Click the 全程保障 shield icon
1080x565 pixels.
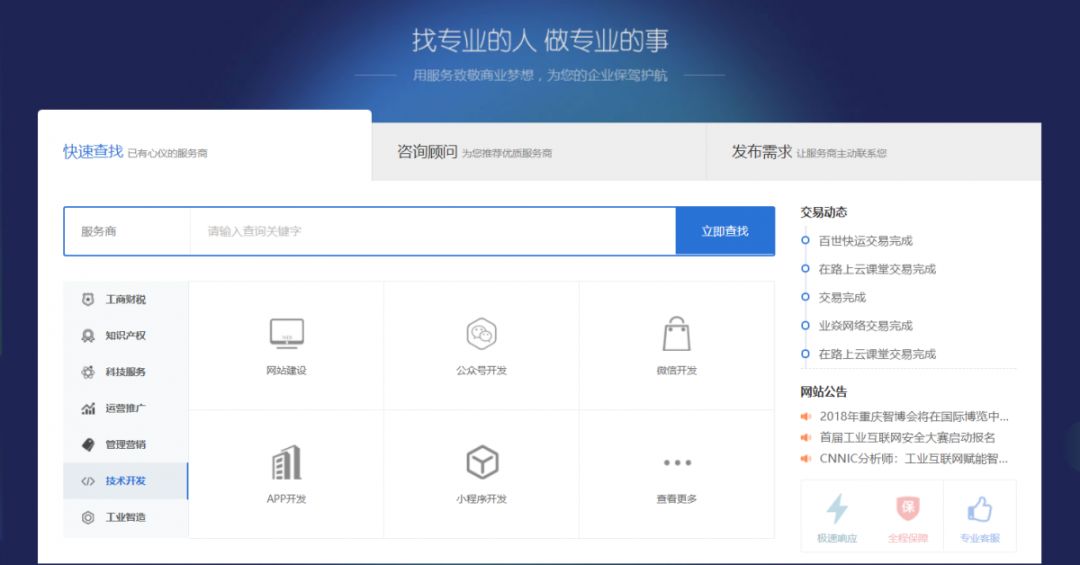point(908,510)
